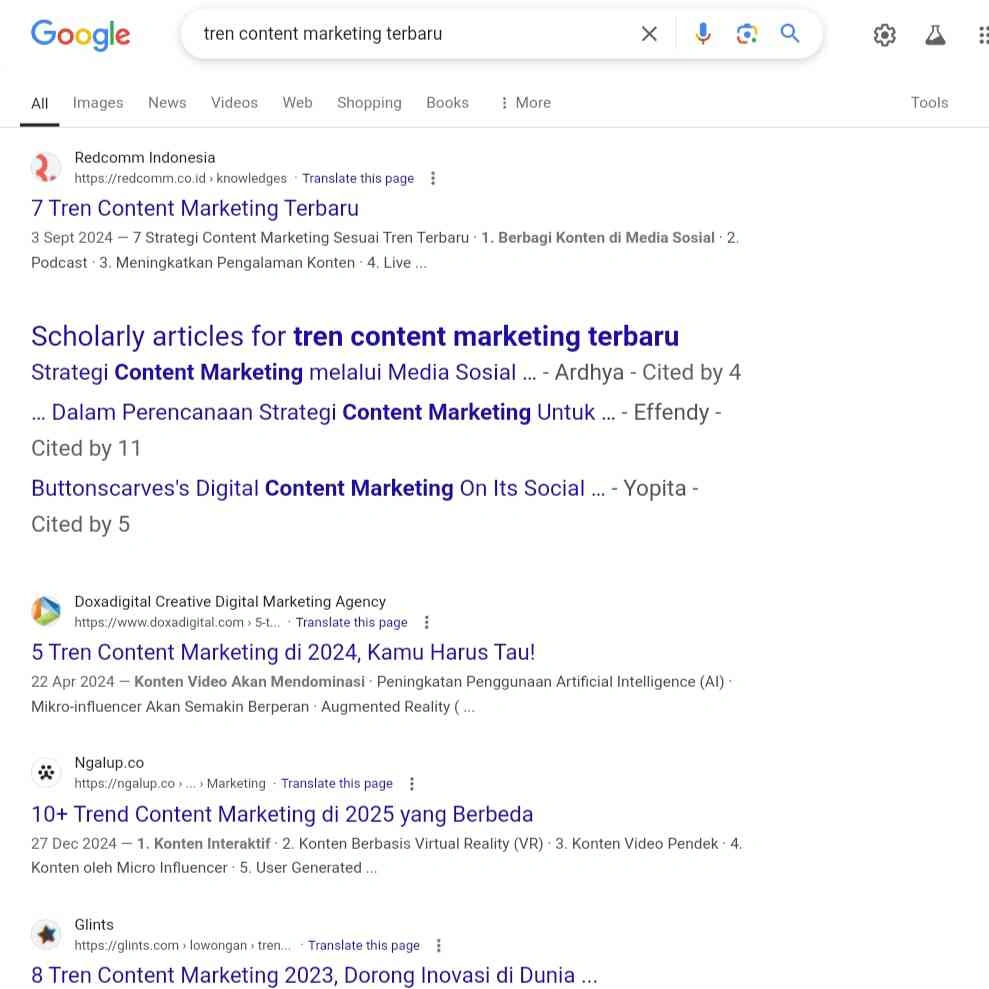
Task: Open three-dot menu for Doxadigital result
Action: tap(427, 622)
